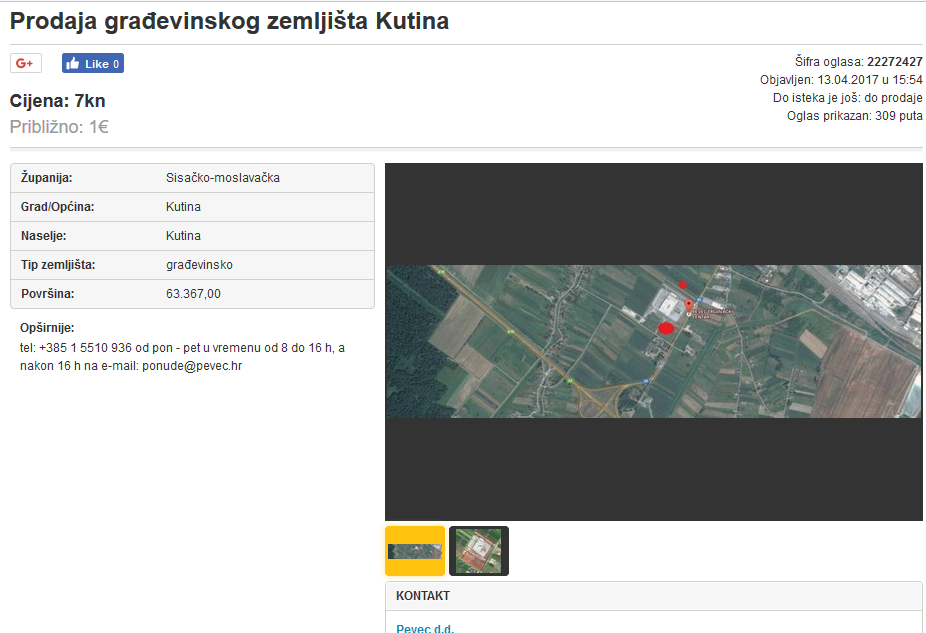Click the Oglas prikazan 309 puta counter
The width and height of the screenshot is (926, 633).
point(854,116)
